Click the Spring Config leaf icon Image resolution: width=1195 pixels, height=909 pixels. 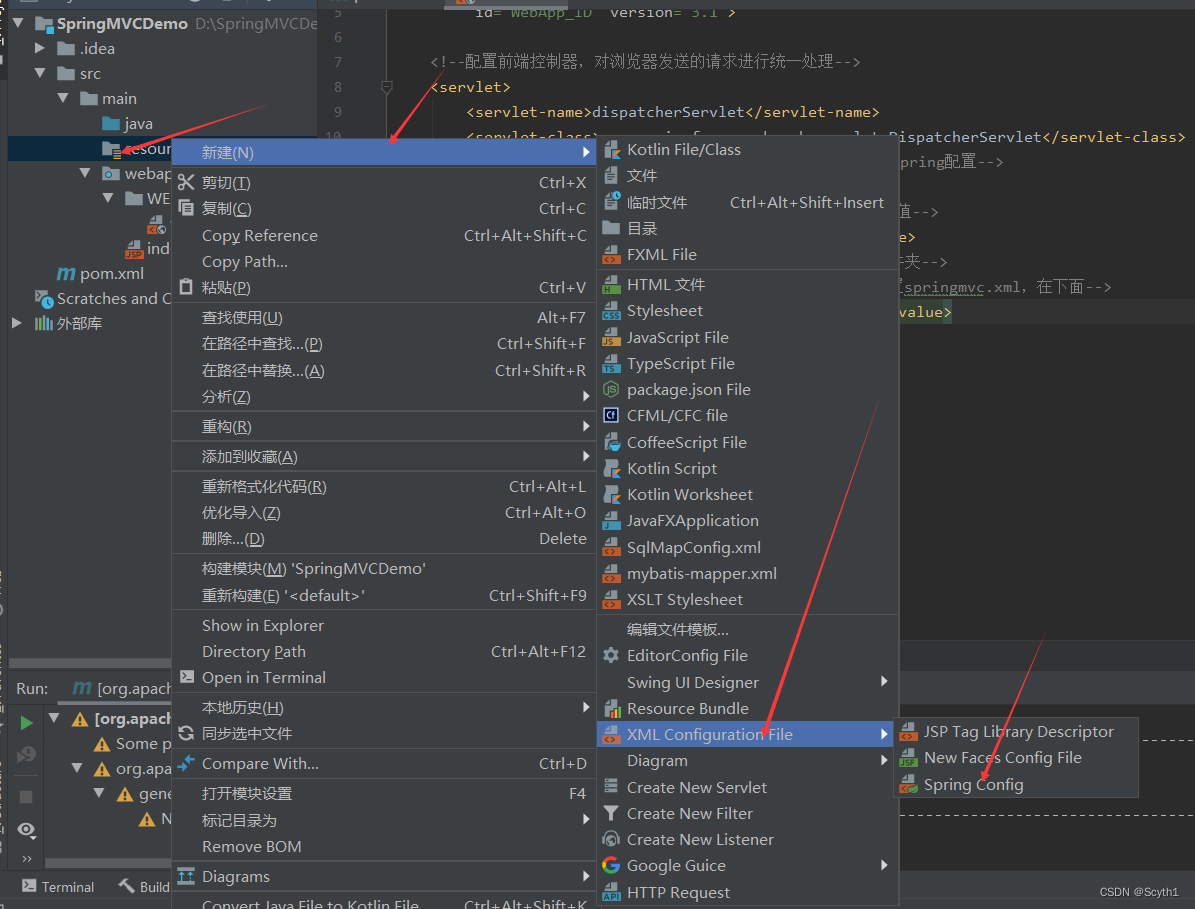click(x=908, y=785)
